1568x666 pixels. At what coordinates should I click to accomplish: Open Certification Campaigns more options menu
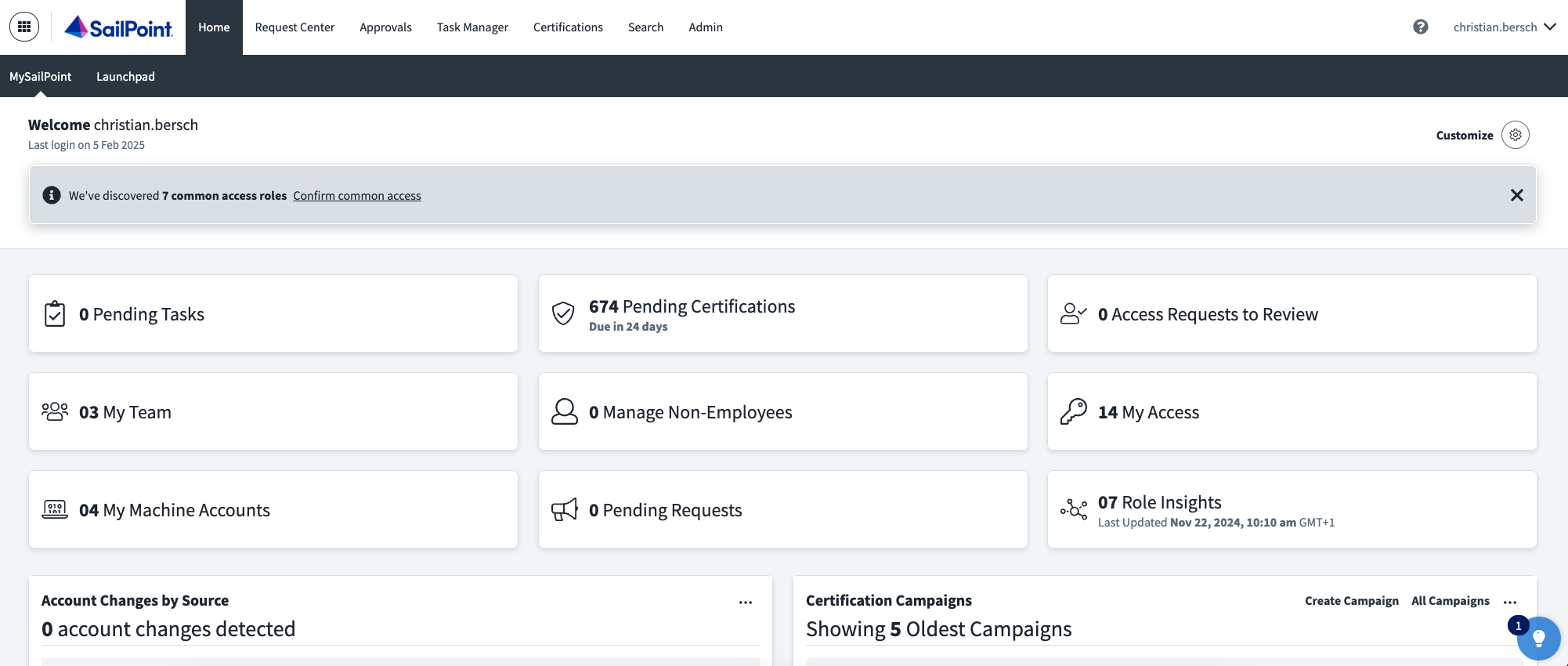pos(1509,602)
